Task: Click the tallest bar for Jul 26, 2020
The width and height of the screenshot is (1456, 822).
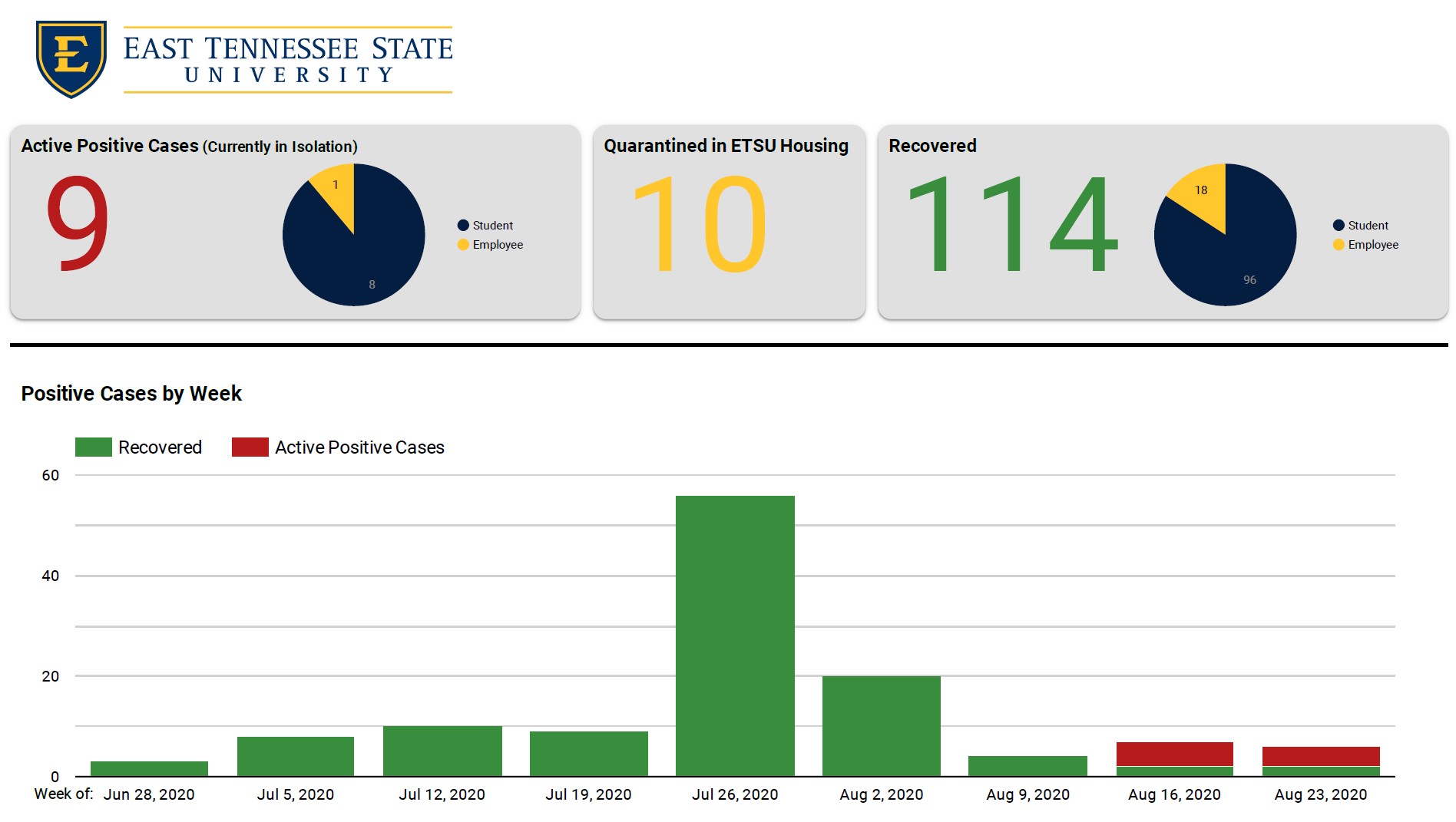Action: 735,635
